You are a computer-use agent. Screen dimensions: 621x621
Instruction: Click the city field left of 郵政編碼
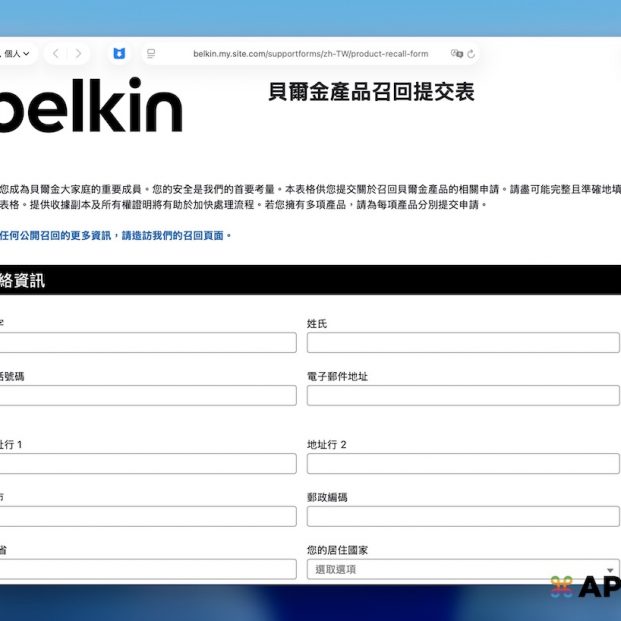point(148,516)
